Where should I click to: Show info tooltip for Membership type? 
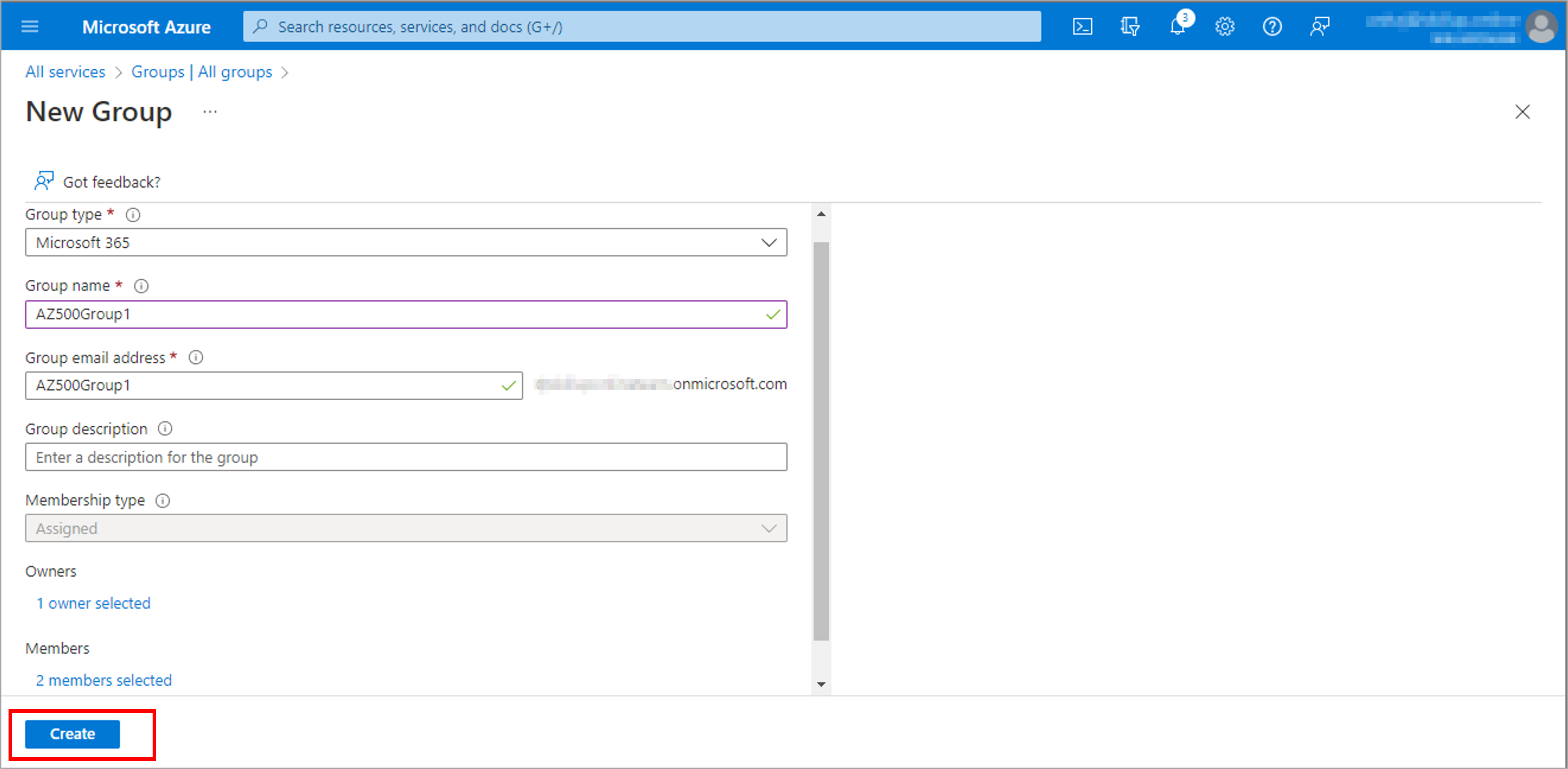163,500
